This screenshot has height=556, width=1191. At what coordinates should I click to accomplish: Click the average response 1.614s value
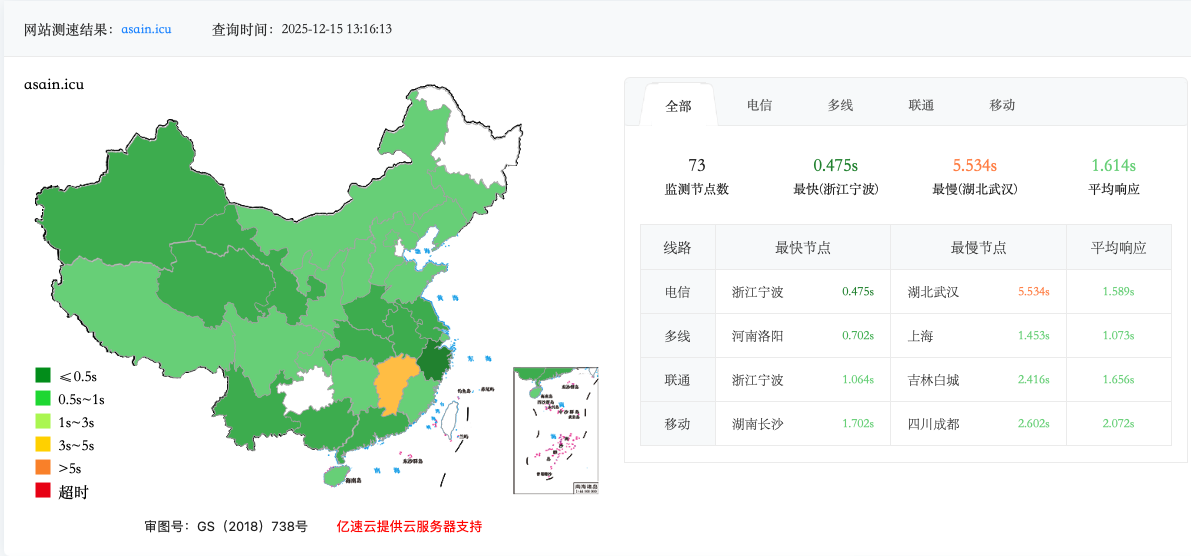click(1114, 165)
